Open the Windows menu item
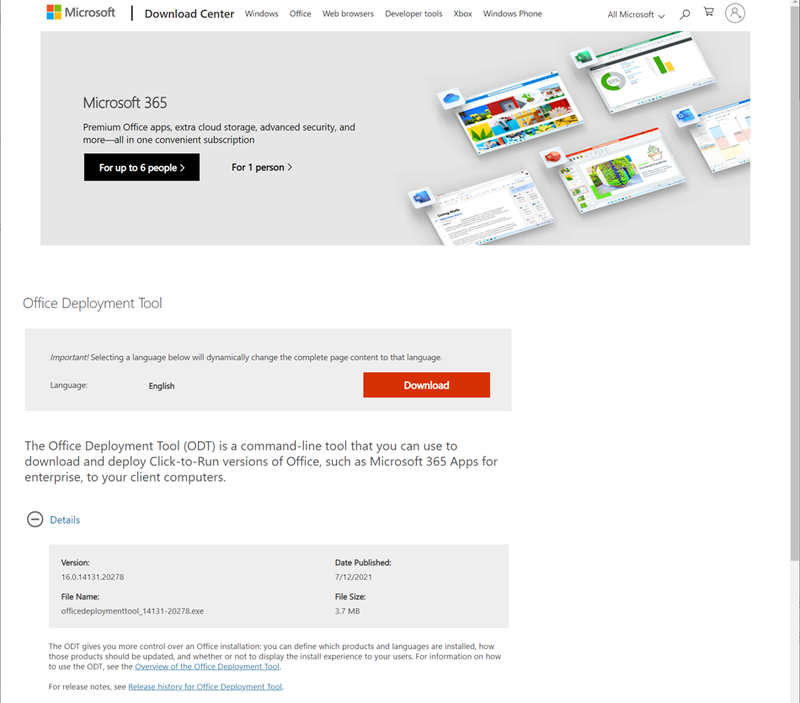 click(261, 14)
